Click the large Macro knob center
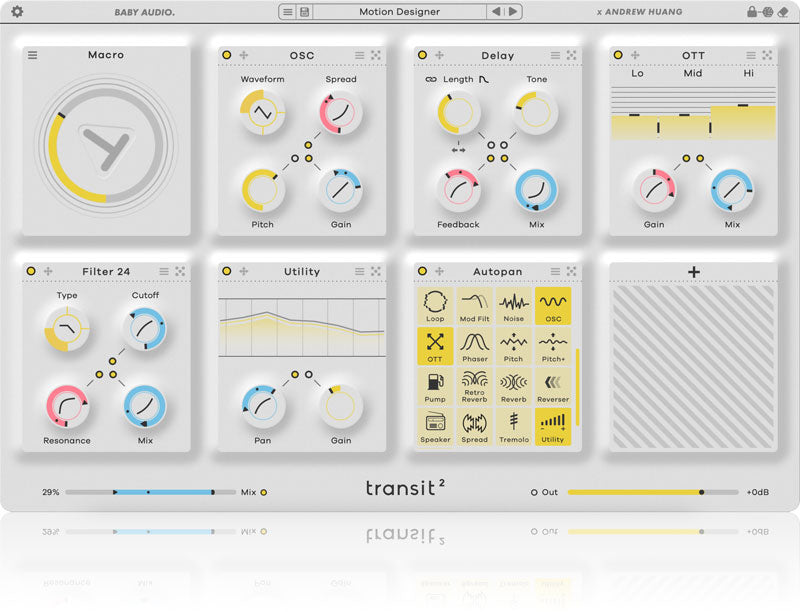 pyautogui.click(x=106, y=147)
